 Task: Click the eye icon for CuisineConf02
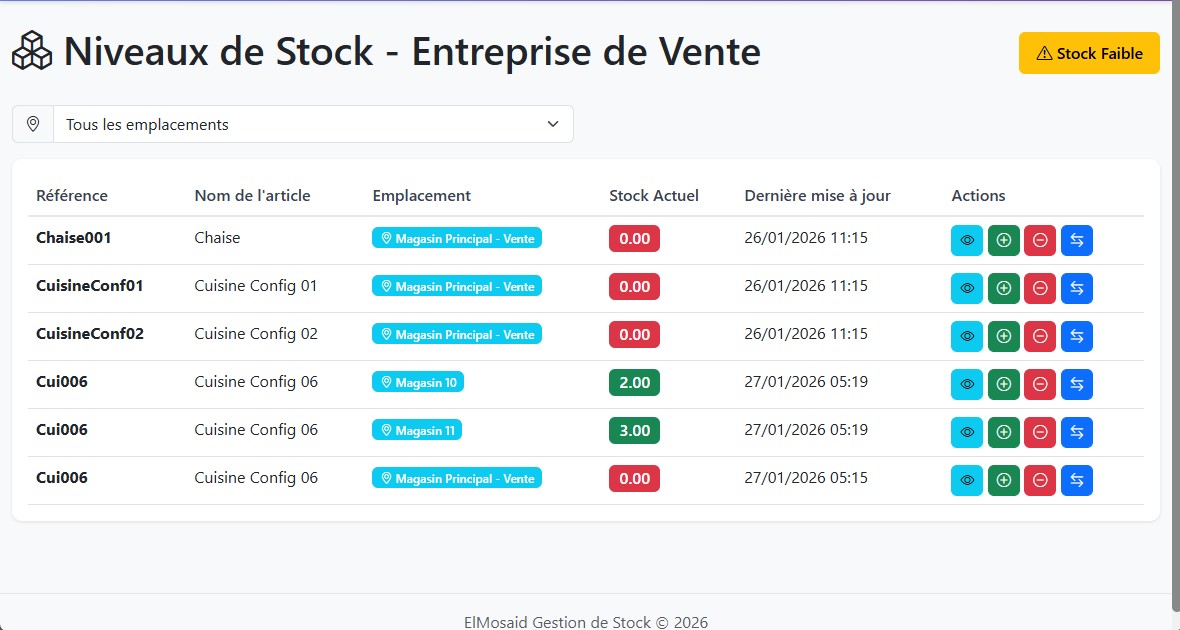967,336
